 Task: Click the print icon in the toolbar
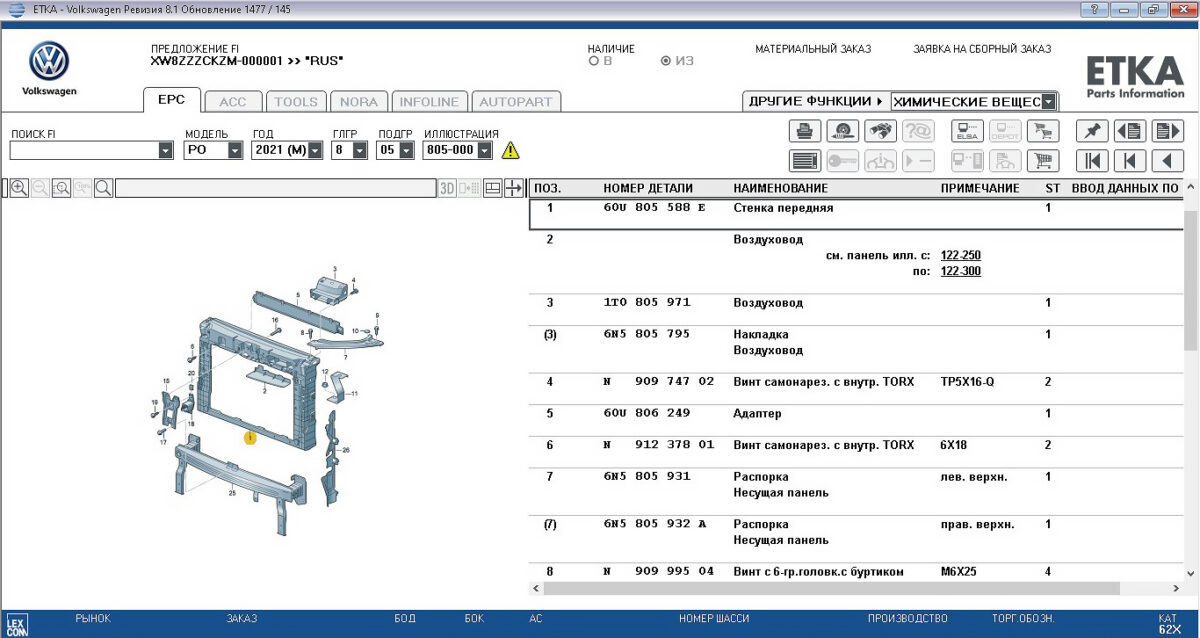pos(805,131)
